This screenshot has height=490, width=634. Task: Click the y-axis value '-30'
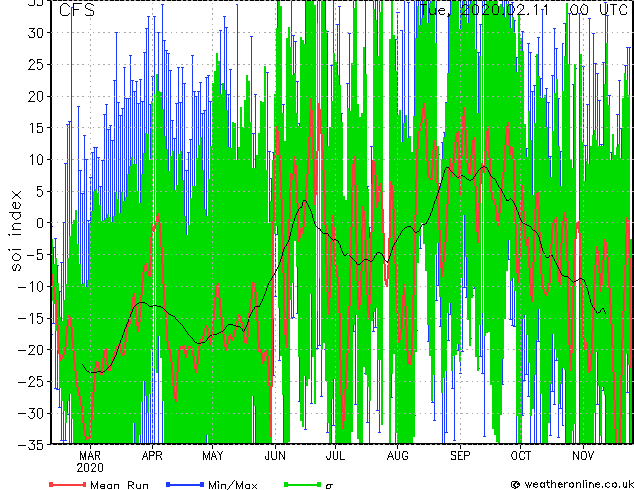pos(31,413)
